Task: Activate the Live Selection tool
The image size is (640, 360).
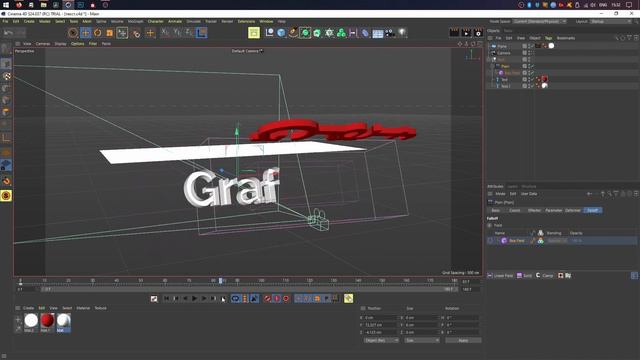Action: (73, 33)
